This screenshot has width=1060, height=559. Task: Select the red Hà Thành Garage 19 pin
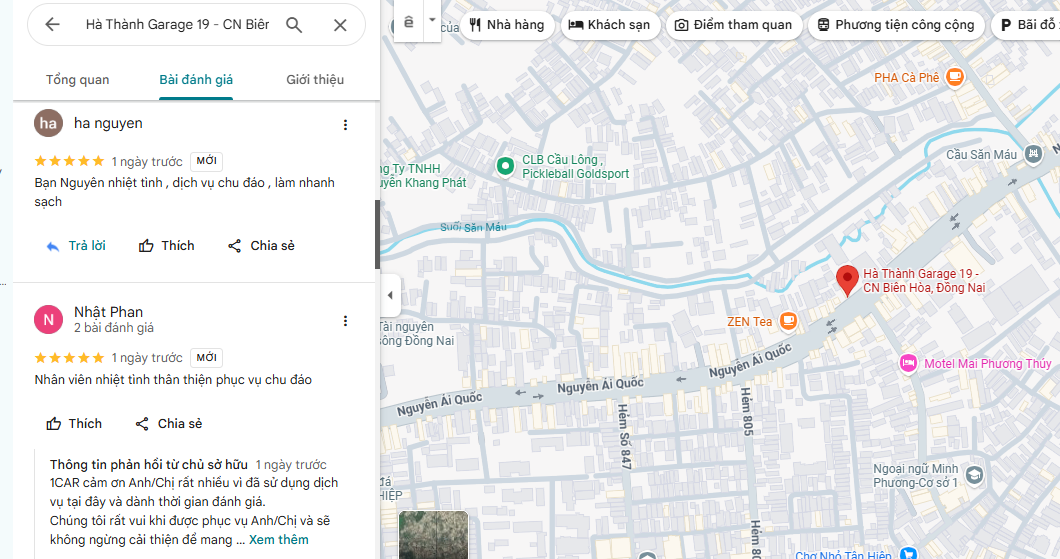(847, 281)
